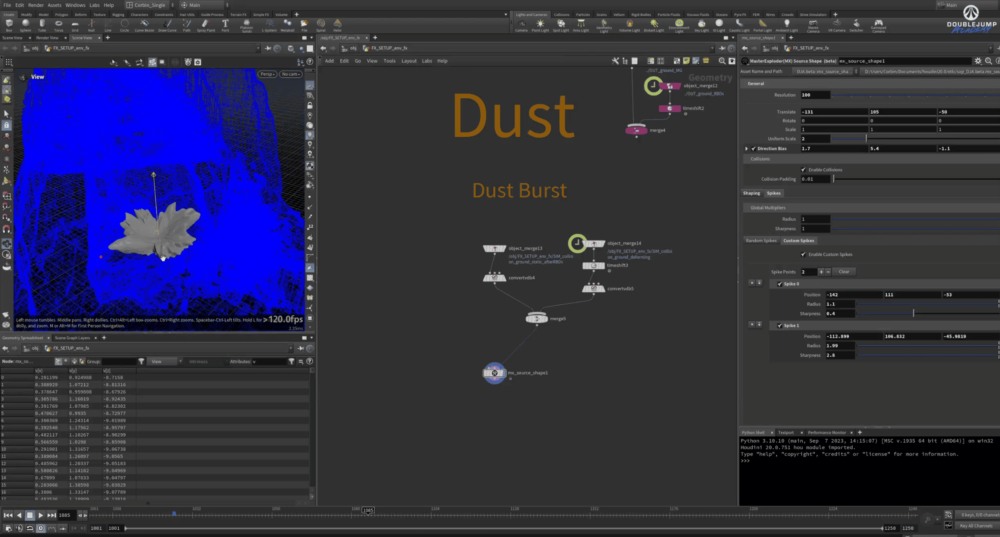The width and height of the screenshot is (1000, 537).
Task: Select the merge4 node
Action: 636,130
